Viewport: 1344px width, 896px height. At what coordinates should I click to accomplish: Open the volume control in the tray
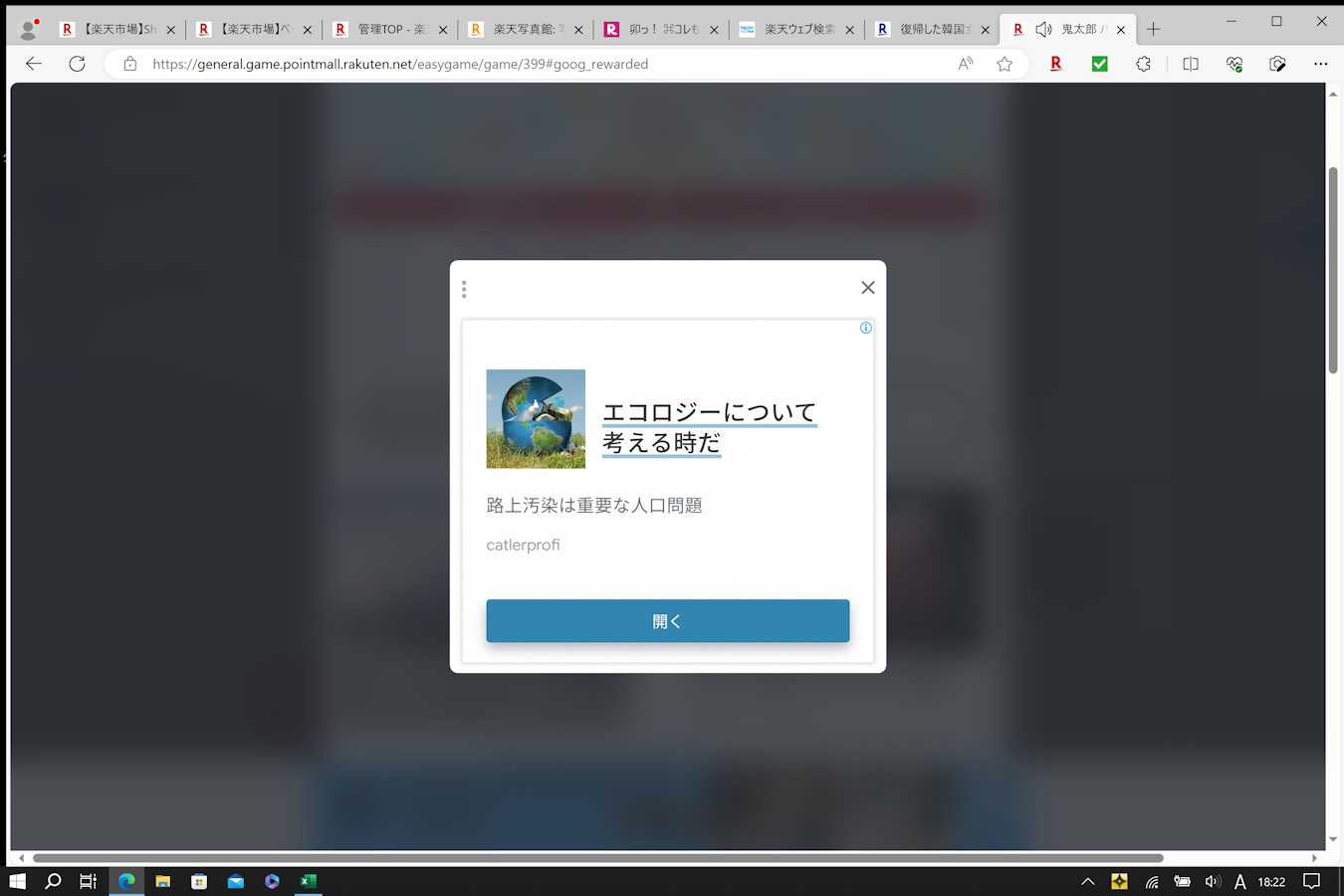1213,881
